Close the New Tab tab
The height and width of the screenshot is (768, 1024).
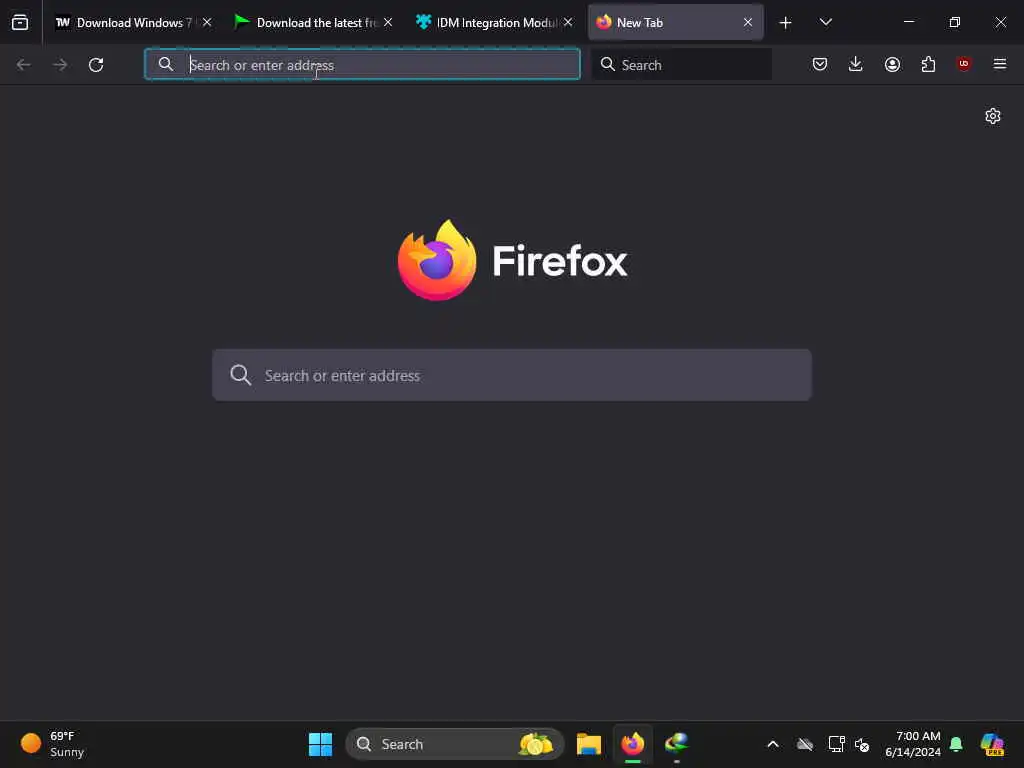pyautogui.click(x=748, y=22)
